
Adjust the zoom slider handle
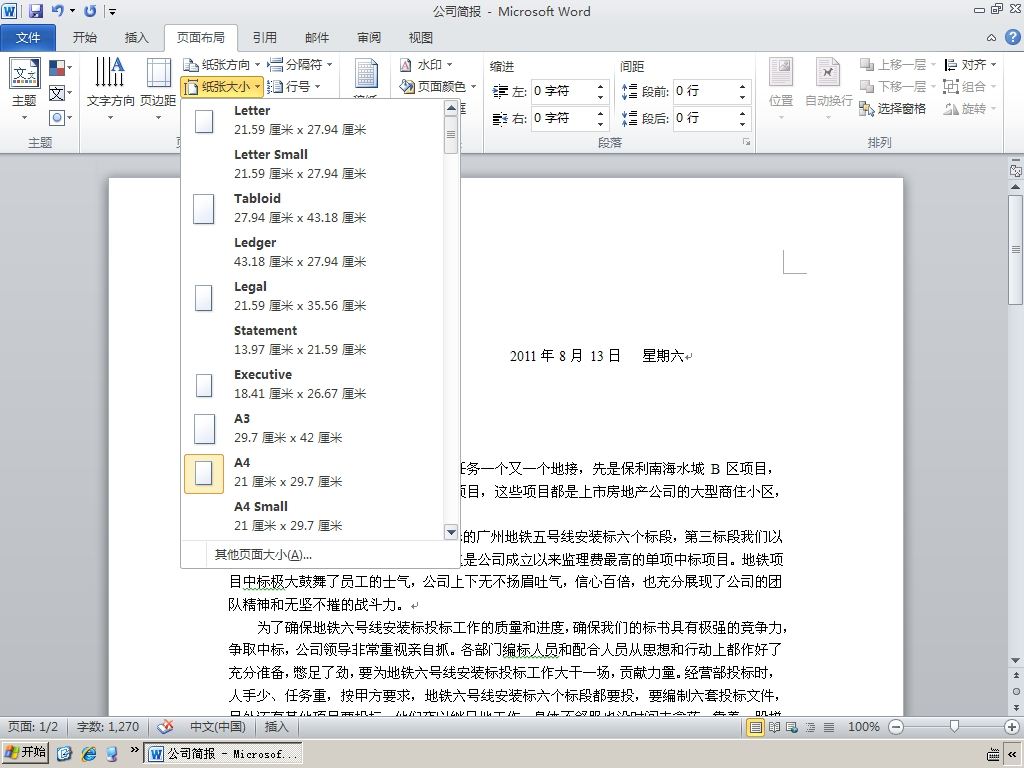coord(954,726)
